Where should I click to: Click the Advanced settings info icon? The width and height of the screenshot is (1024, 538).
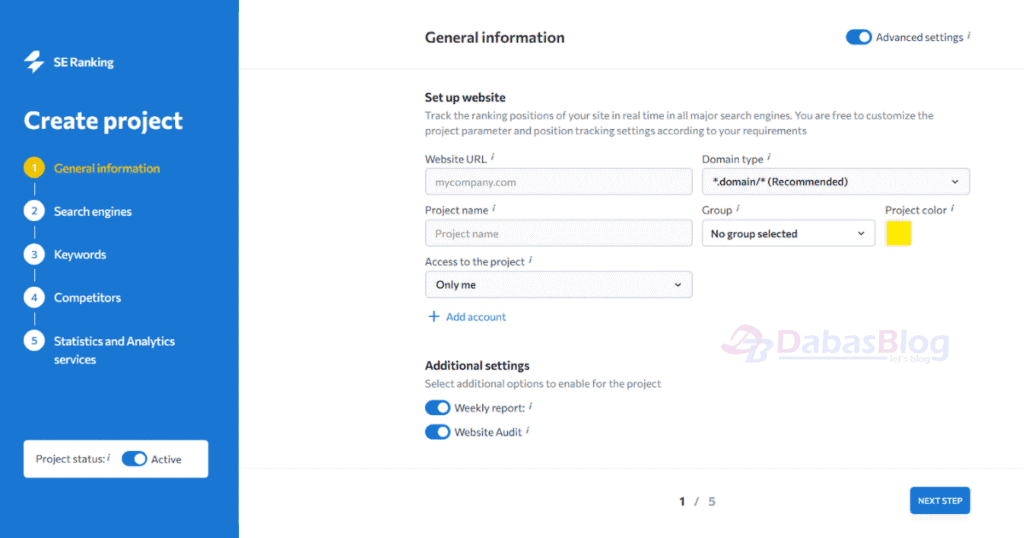click(x=968, y=36)
